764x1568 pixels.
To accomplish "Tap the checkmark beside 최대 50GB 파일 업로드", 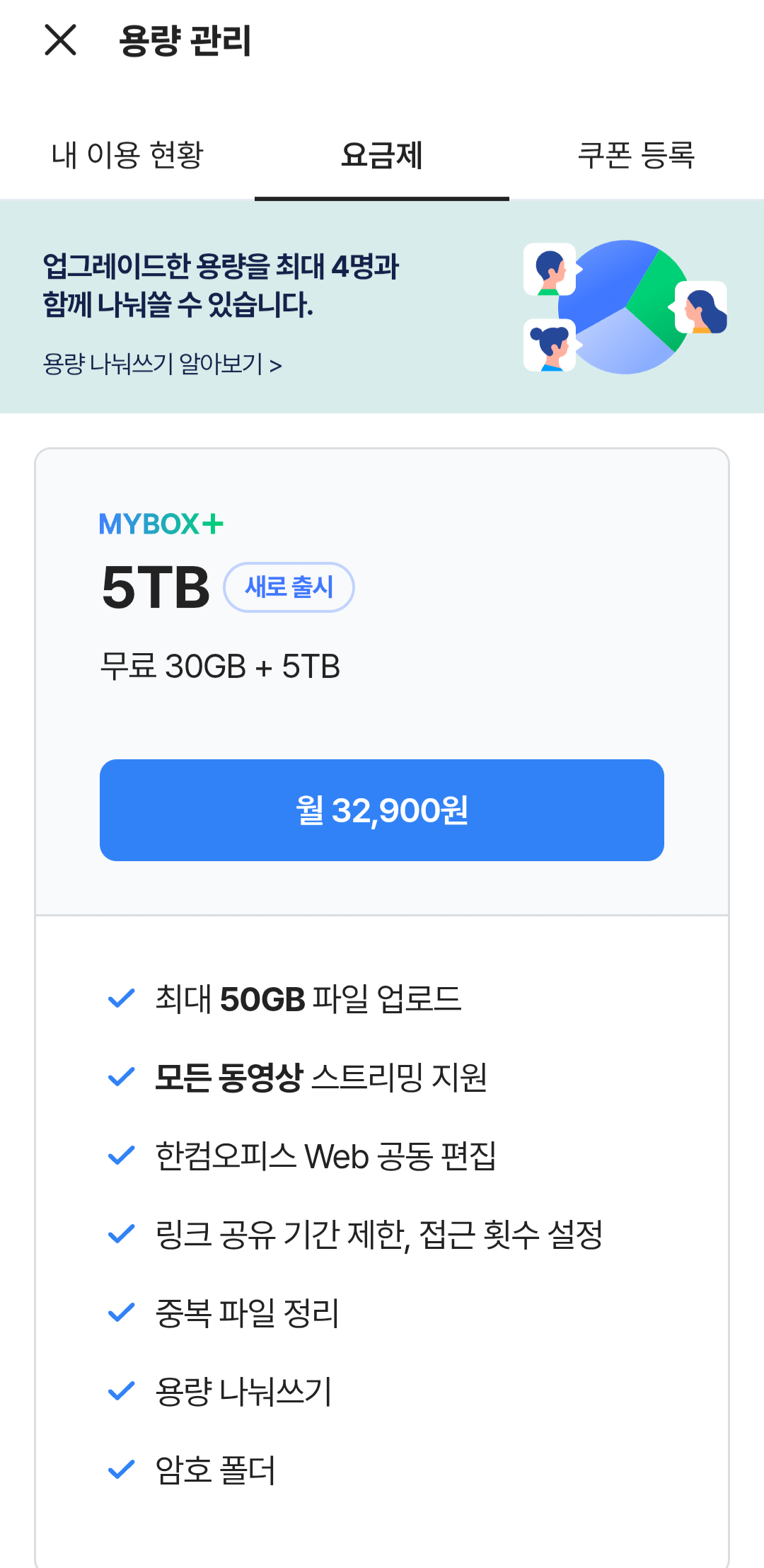I will (121, 998).
